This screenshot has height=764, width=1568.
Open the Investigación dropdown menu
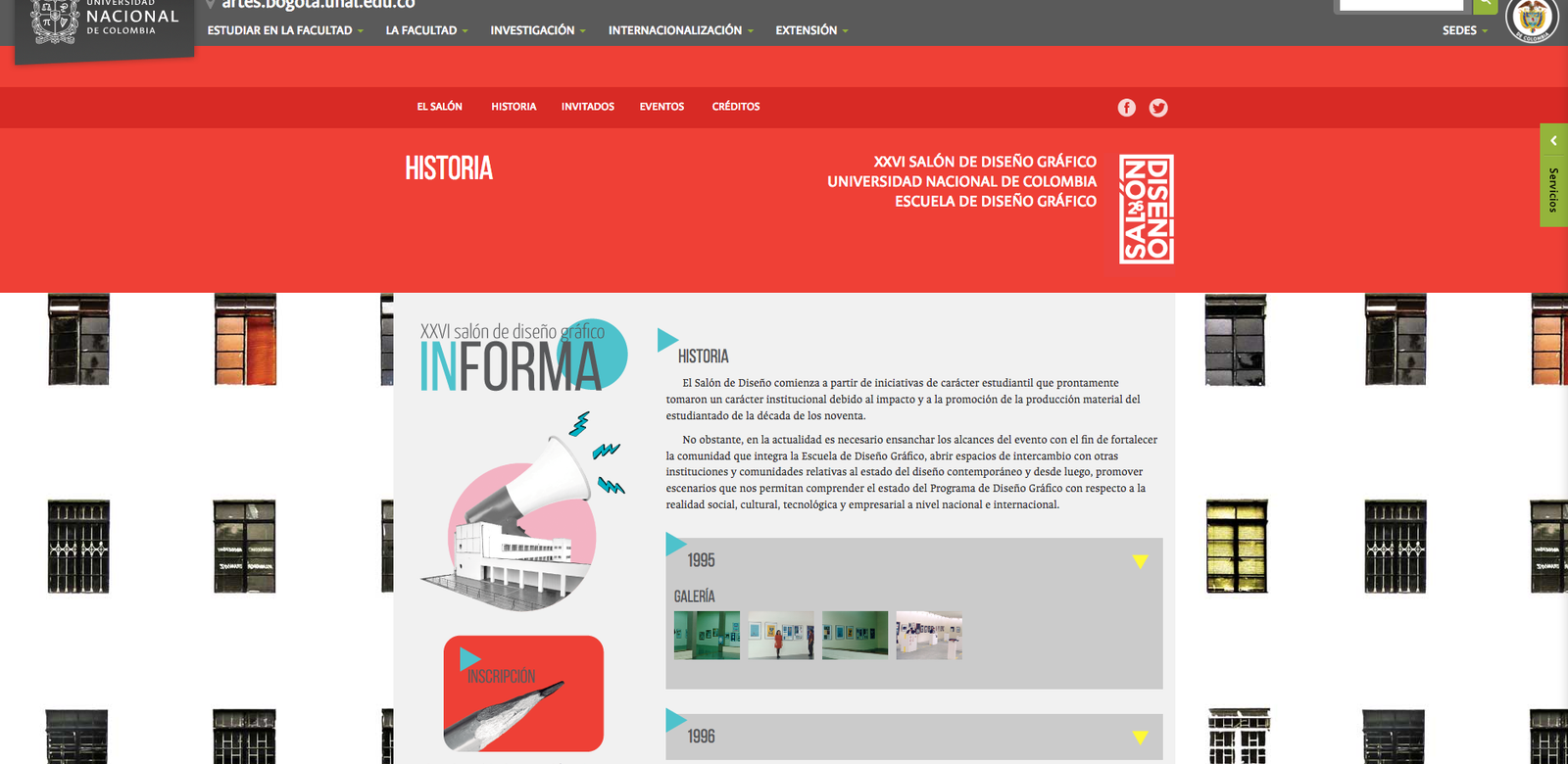point(537,30)
